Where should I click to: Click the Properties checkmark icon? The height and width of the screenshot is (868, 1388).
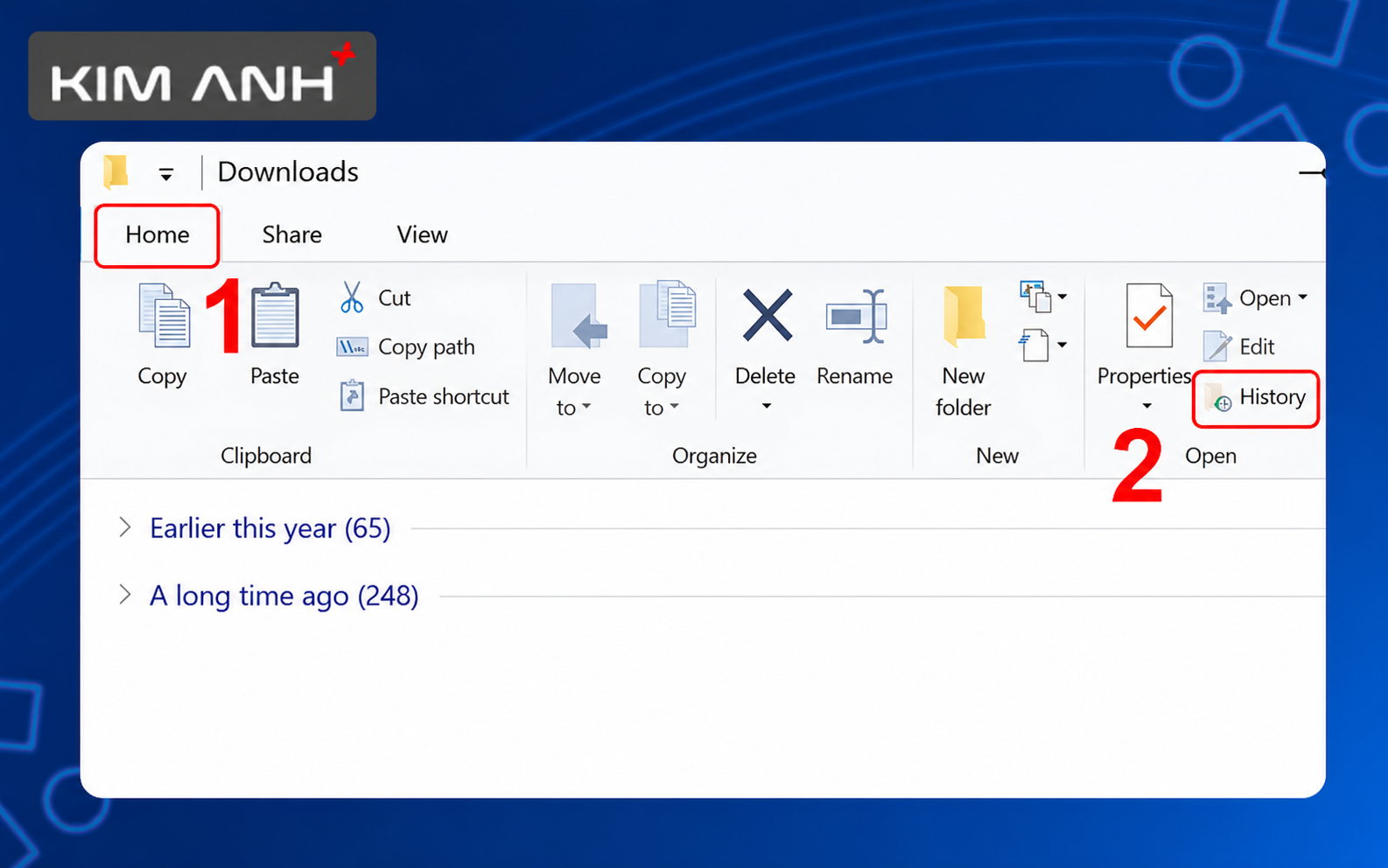point(1148,316)
